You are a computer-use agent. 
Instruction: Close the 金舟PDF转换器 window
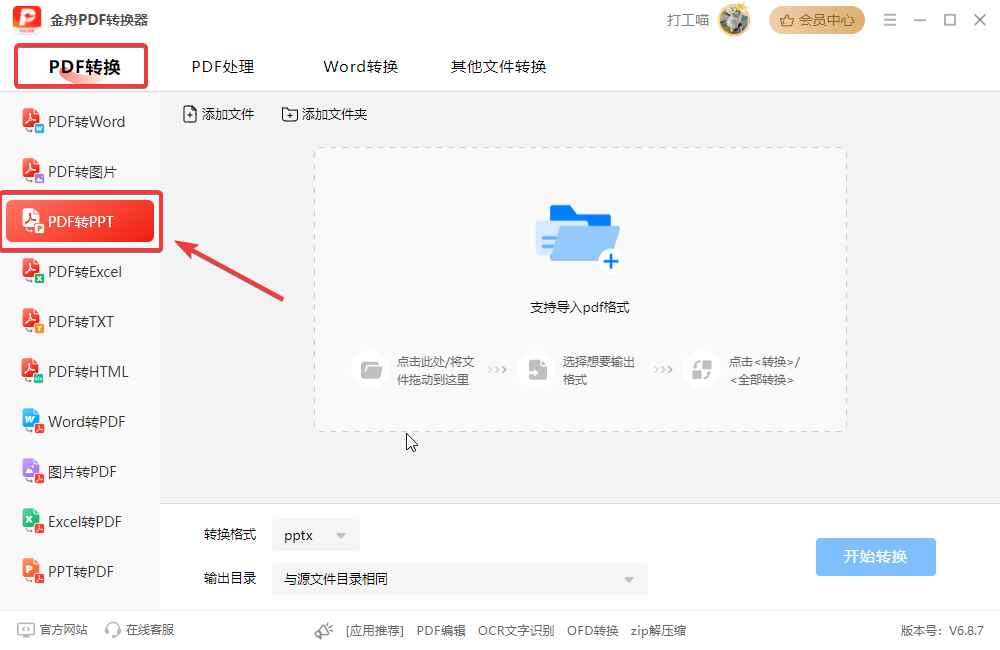[980, 20]
